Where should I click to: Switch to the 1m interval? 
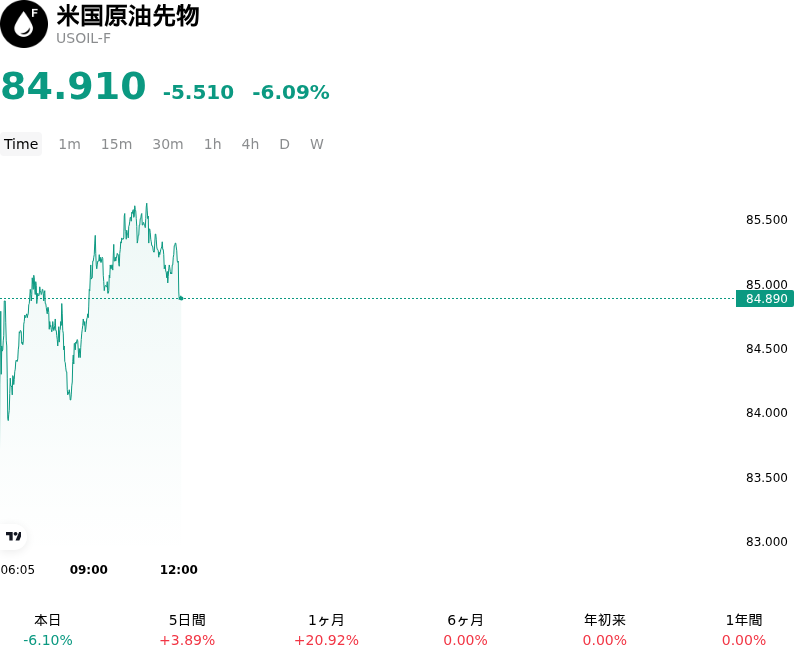(69, 144)
